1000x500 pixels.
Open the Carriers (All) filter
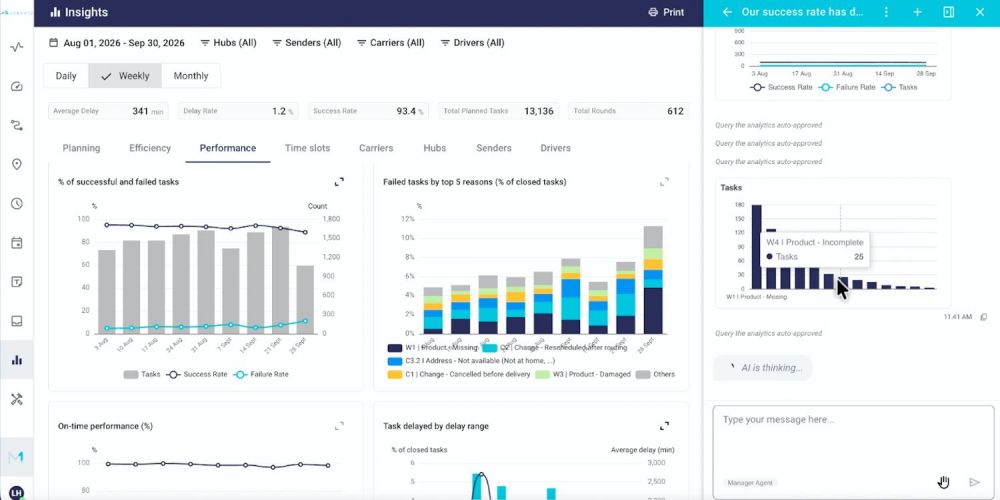click(x=390, y=43)
